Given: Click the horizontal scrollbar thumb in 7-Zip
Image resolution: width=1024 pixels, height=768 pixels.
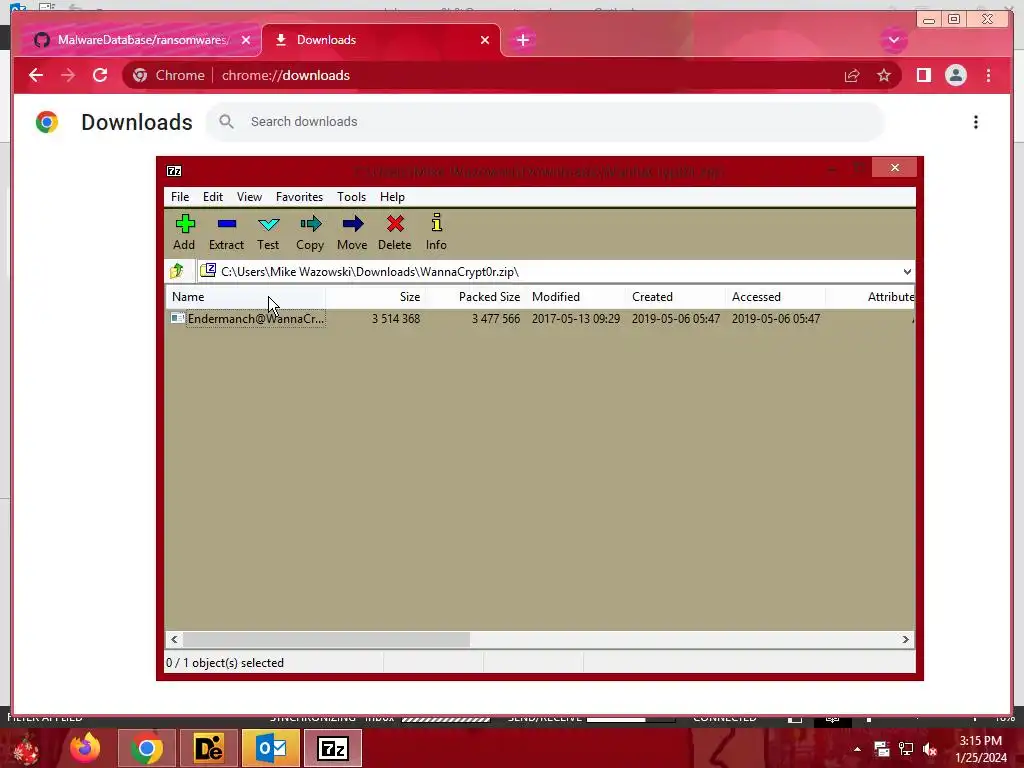Looking at the screenshot, I should coord(327,639).
